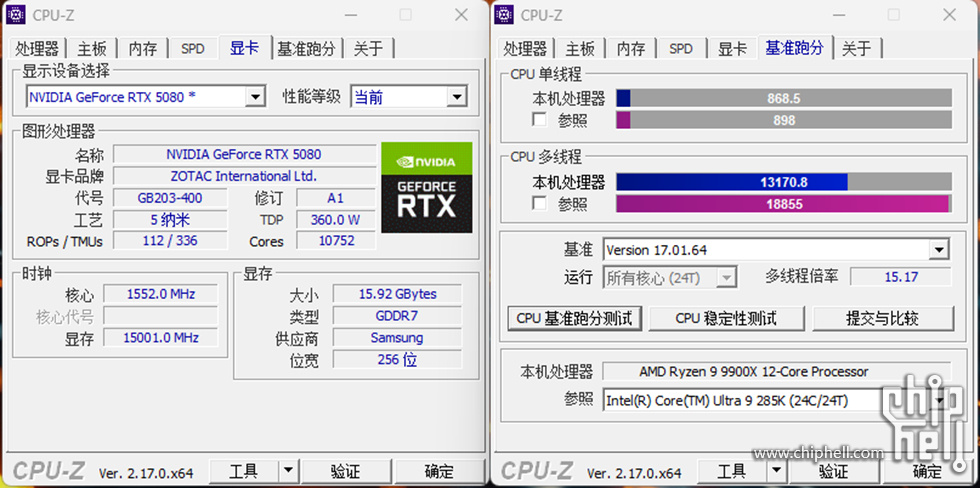Expand the 工具 arrow in the benchmark window
This screenshot has width=980, height=488.
click(x=776, y=470)
